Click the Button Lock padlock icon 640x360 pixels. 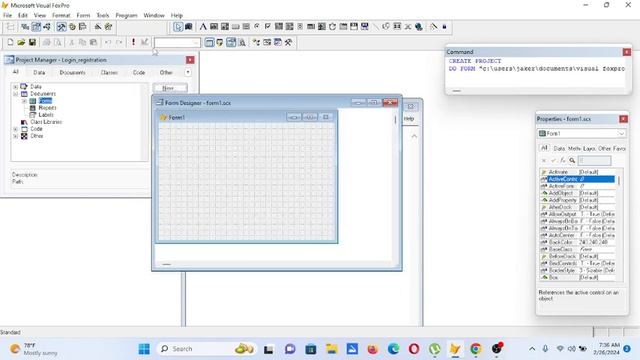tap(444, 27)
